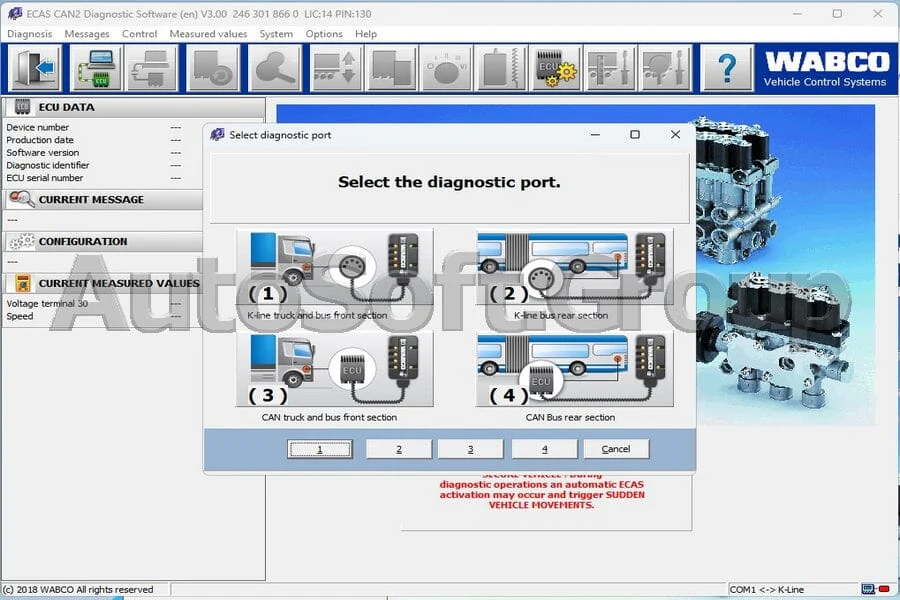This screenshot has height=600, width=900.
Task: Open the Messages menu
Action: 87,34
